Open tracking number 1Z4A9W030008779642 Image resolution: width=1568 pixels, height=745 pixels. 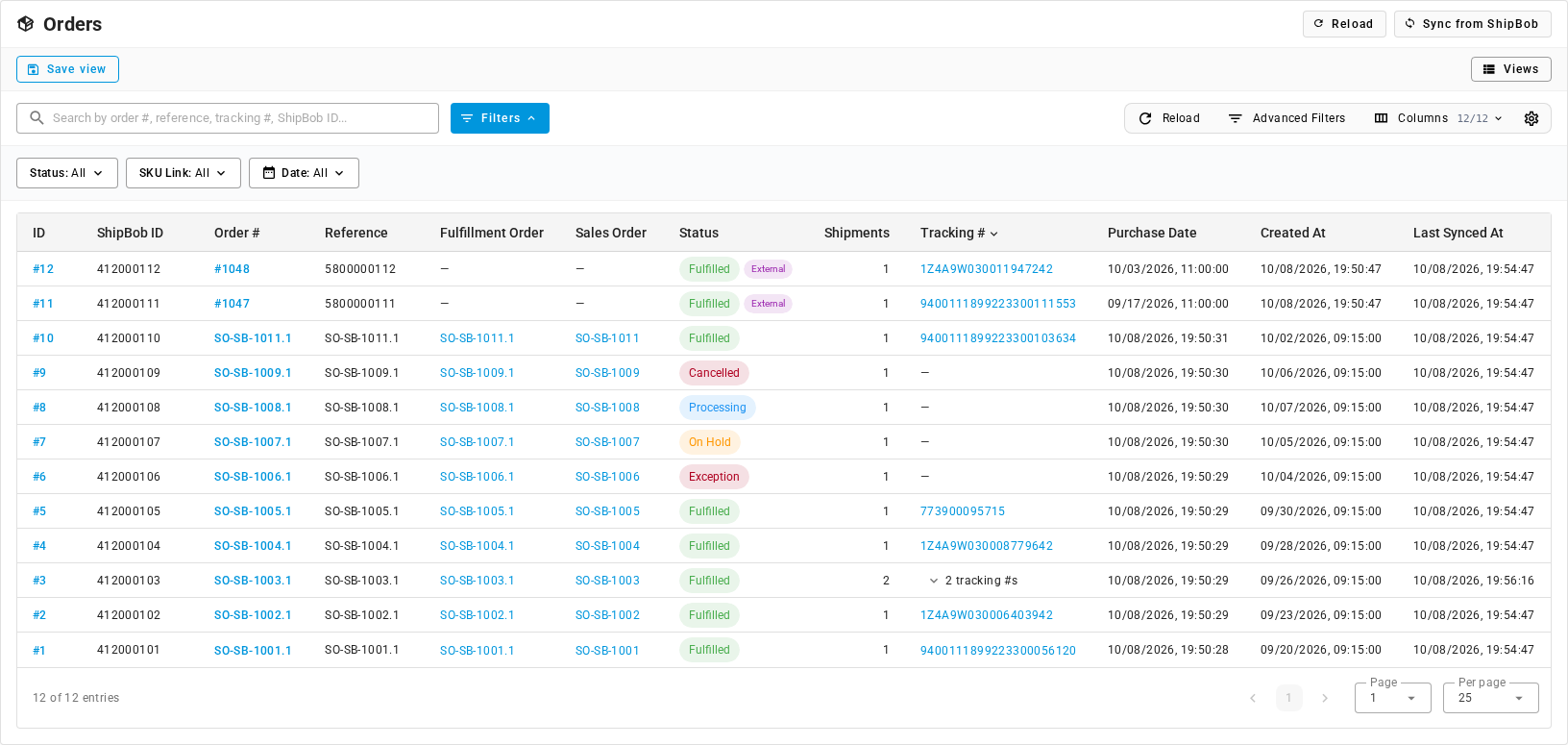point(987,546)
